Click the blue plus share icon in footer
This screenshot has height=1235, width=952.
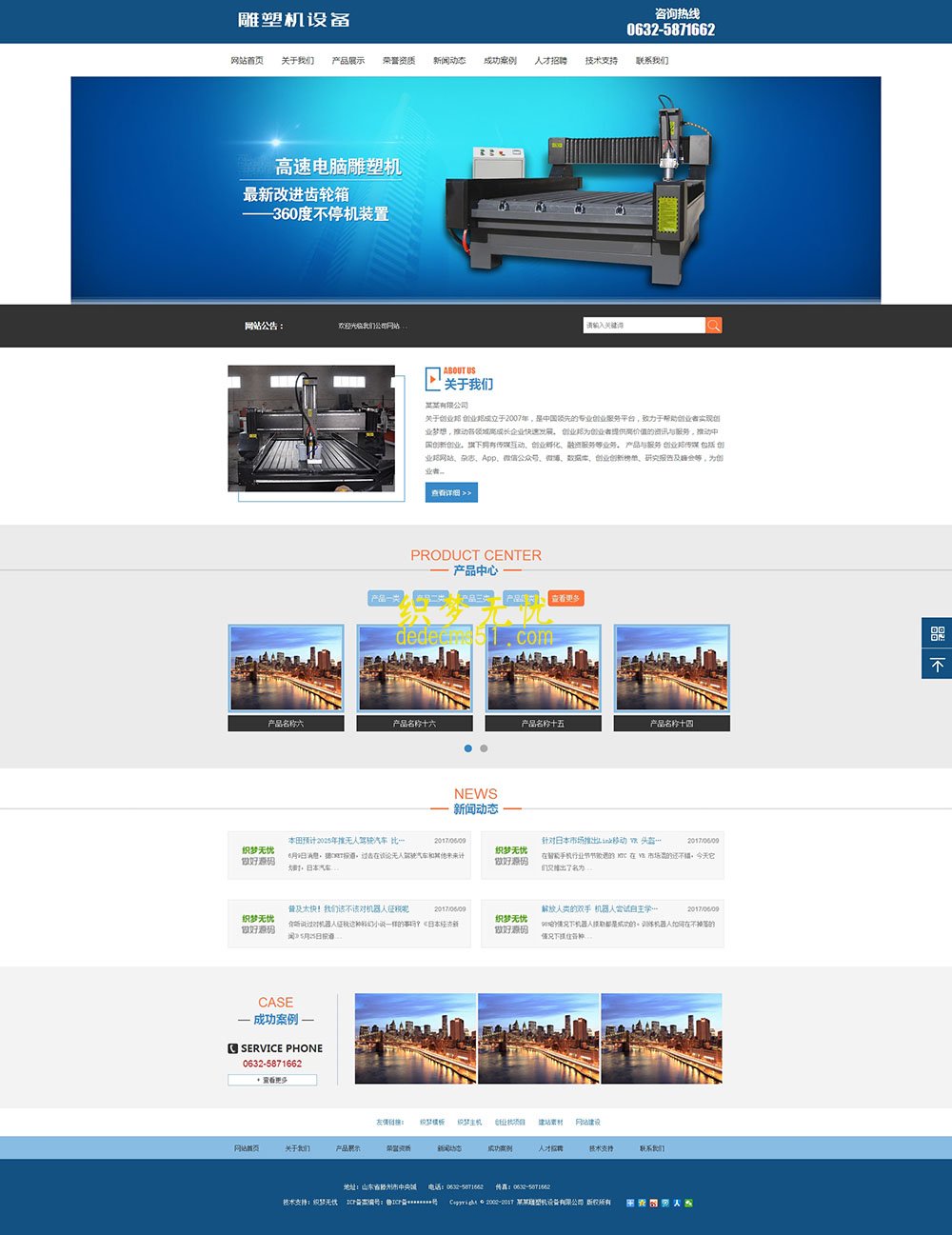630,1203
